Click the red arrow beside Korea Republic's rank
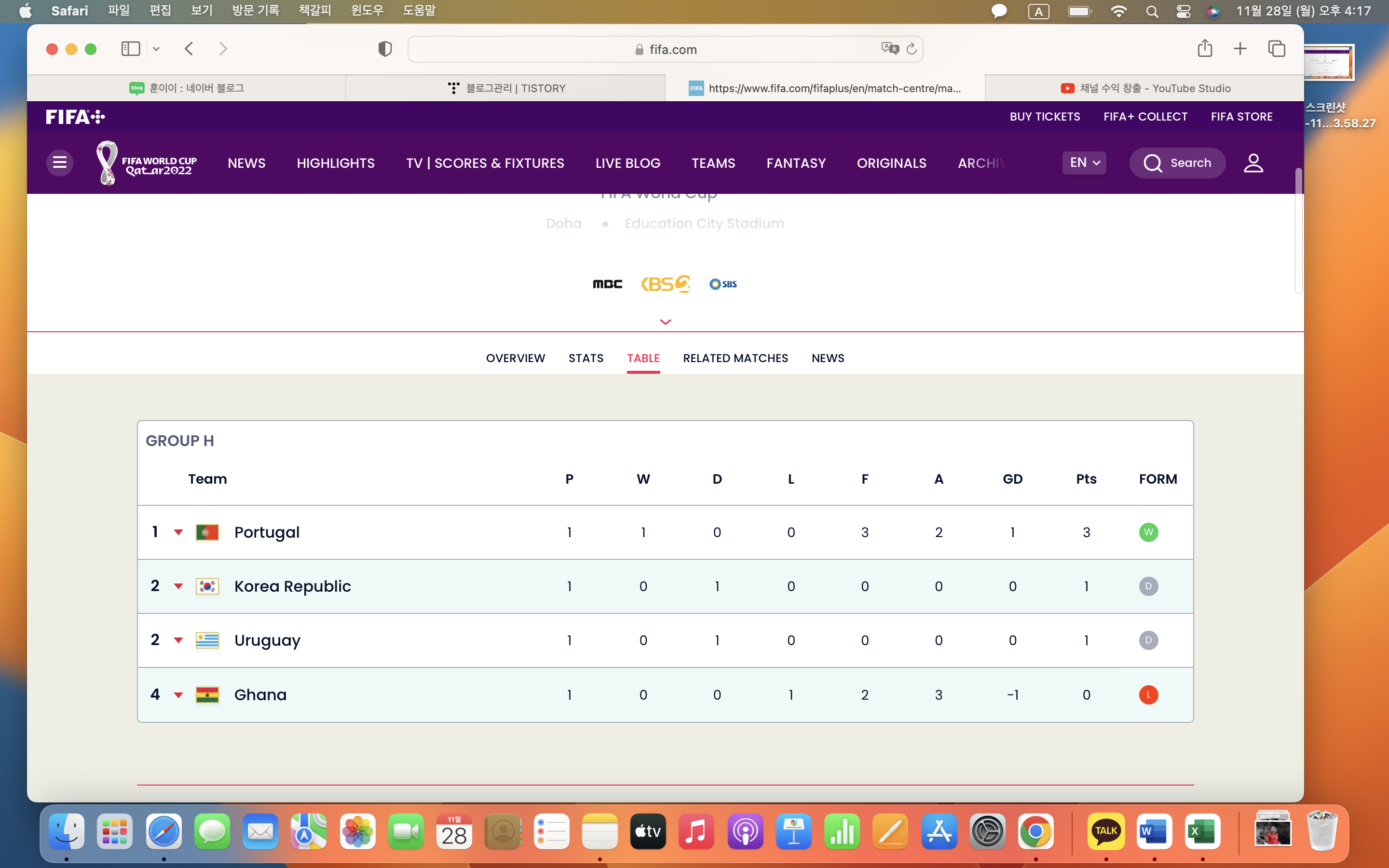This screenshot has width=1389, height=868. (x=178, y=586)
